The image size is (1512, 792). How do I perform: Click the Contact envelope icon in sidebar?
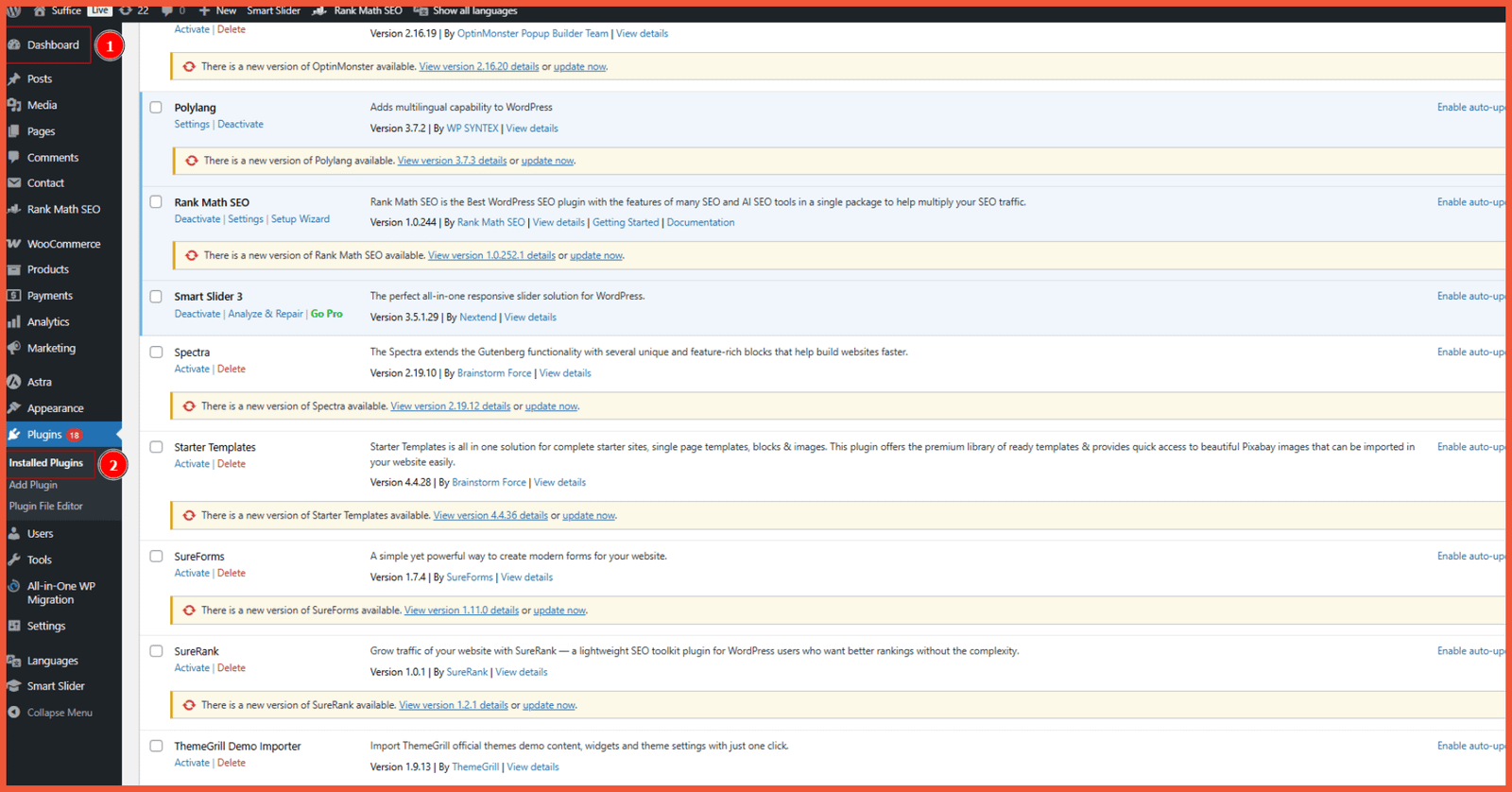pos(14,182)
